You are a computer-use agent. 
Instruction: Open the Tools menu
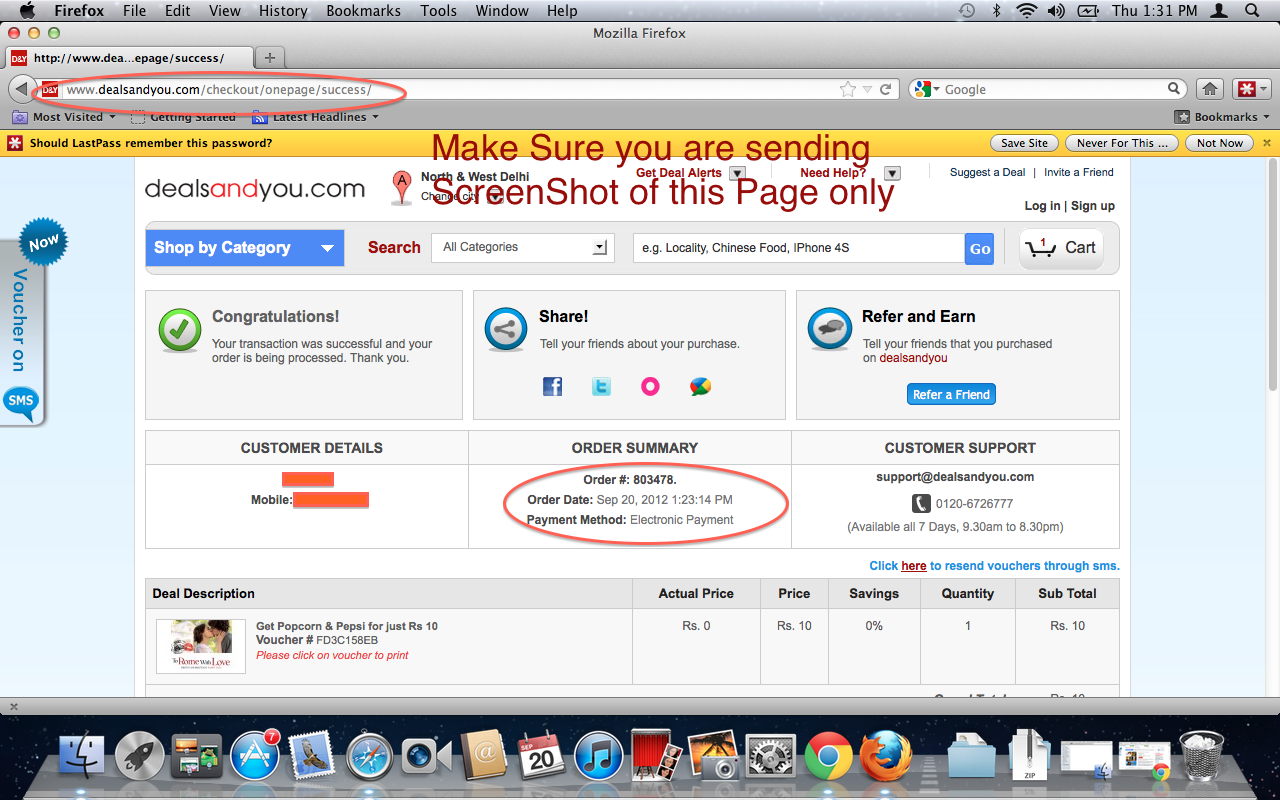coord(438,11)
